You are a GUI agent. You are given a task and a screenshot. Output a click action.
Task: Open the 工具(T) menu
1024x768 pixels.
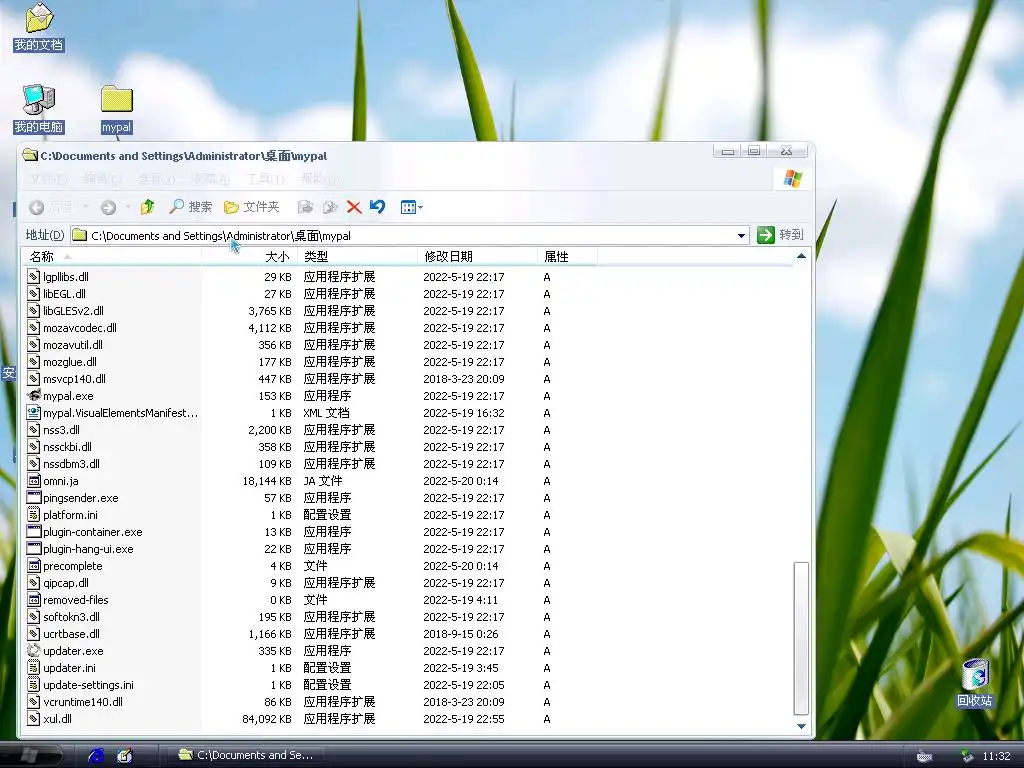(x=265, y=178)
